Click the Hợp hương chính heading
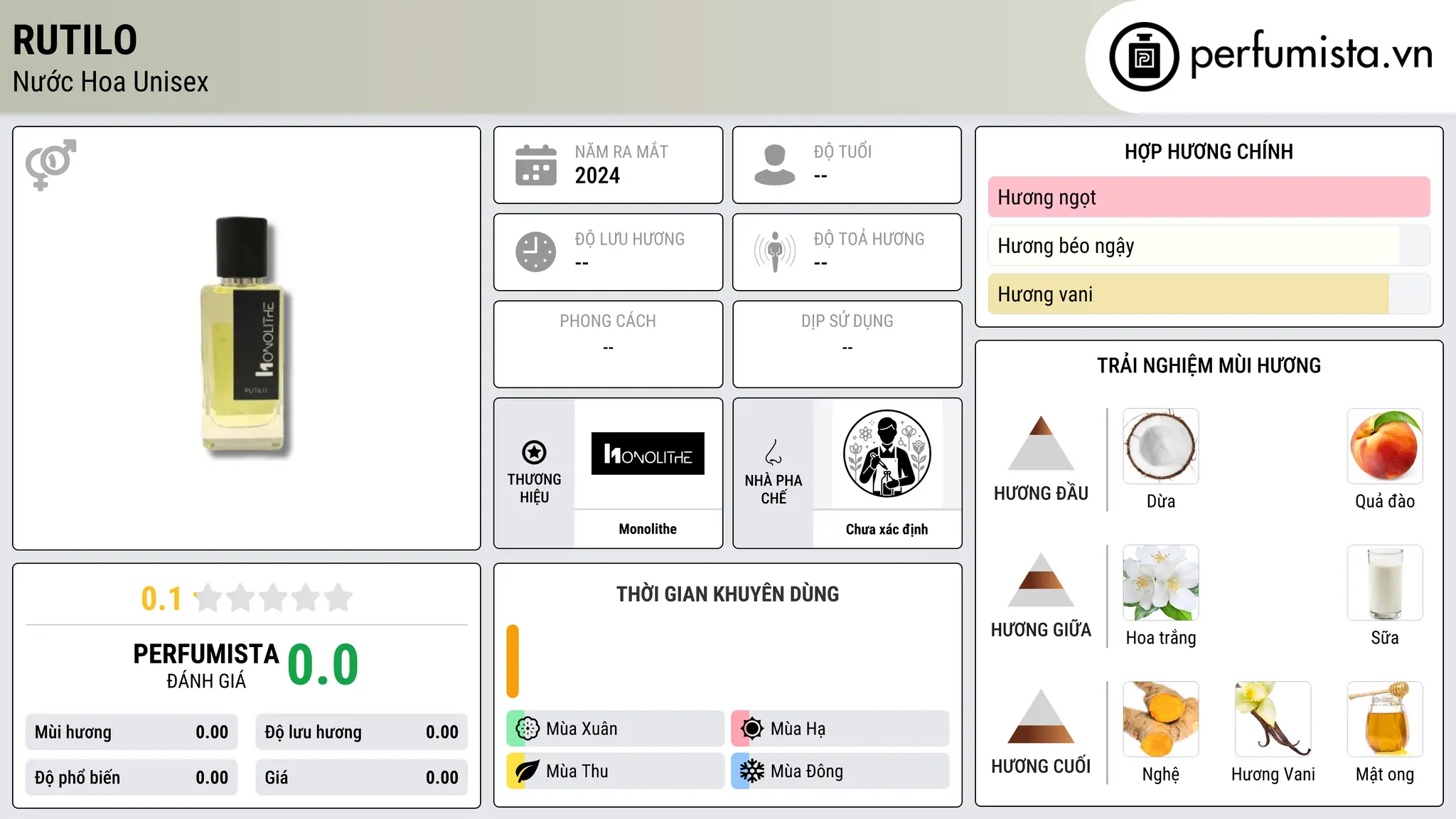 coord(1209,151)
